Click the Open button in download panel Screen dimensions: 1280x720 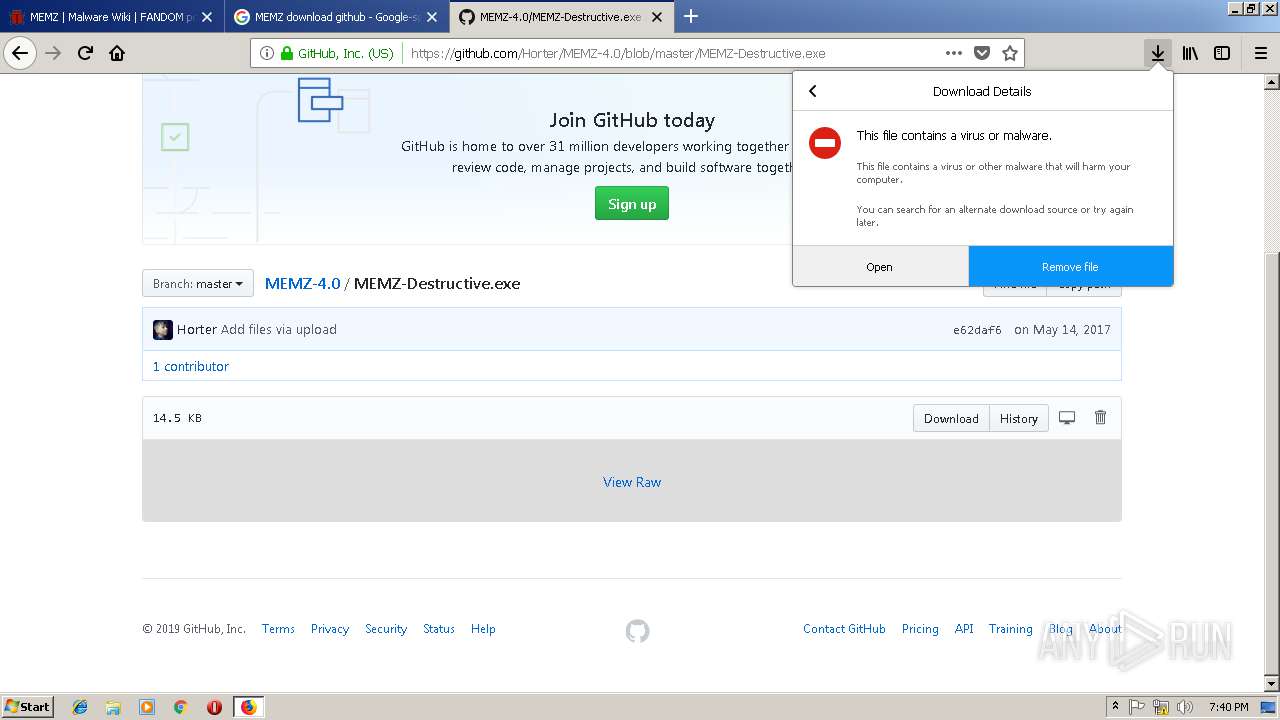(x=880, y=267)
